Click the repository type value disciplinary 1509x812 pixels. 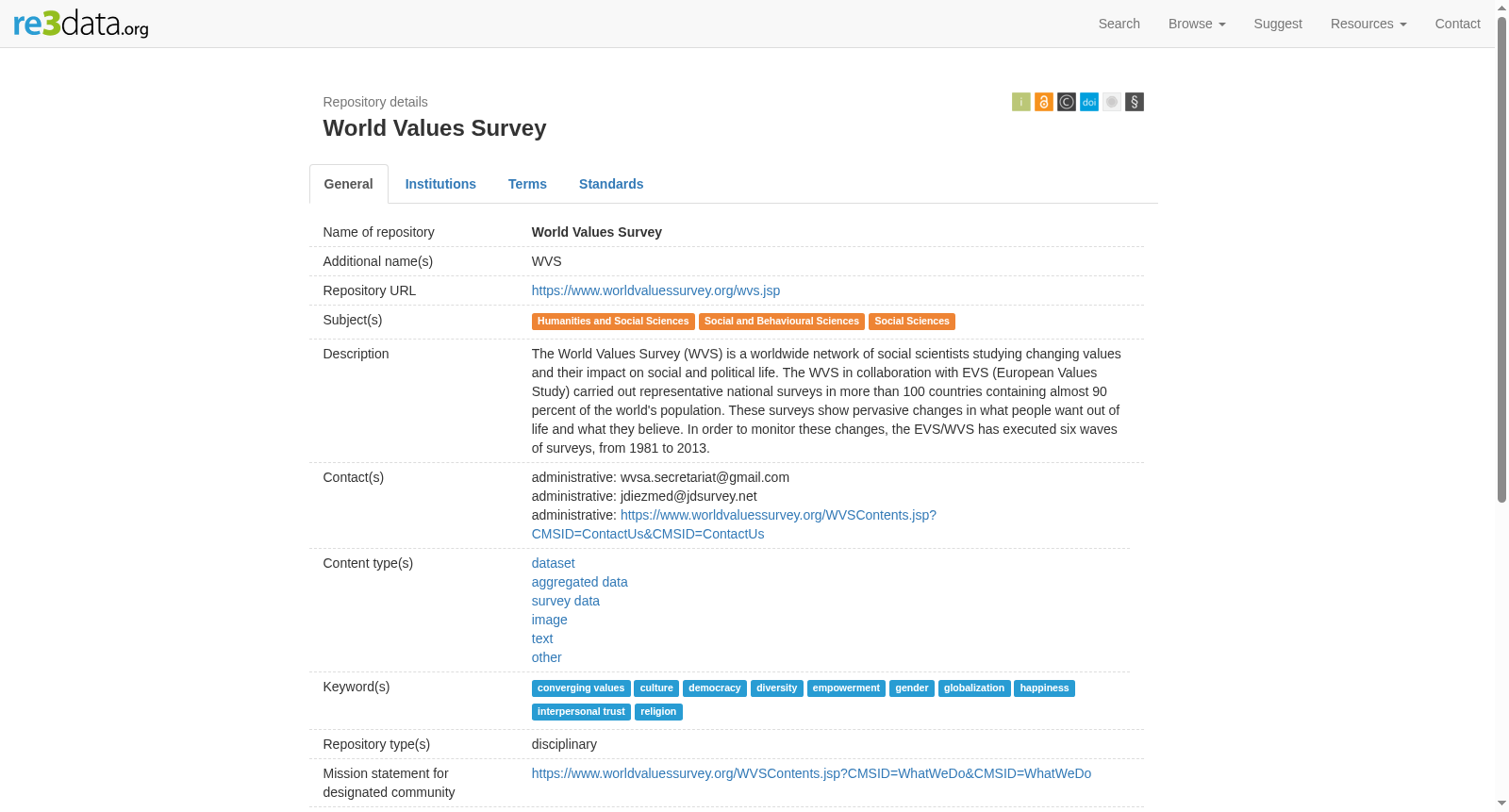tap(564, 744)
